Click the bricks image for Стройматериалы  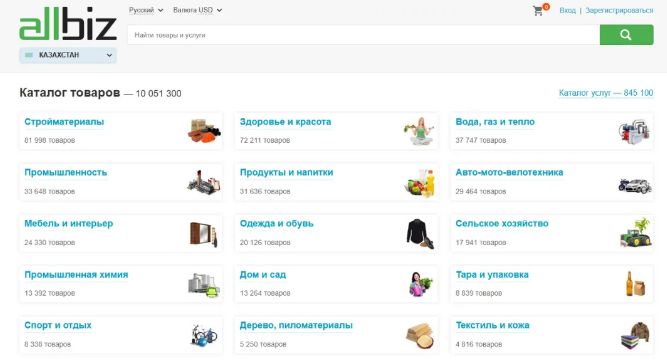click(x=204, y=131)
